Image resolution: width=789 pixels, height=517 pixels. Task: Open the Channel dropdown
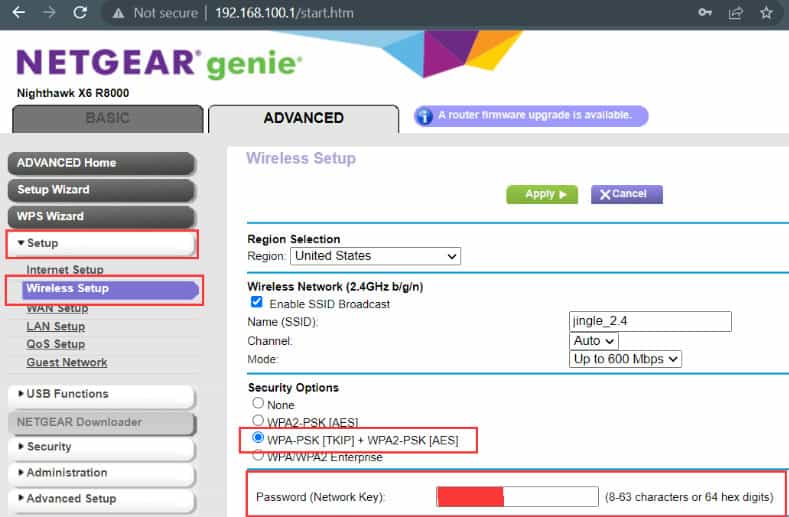594,341
